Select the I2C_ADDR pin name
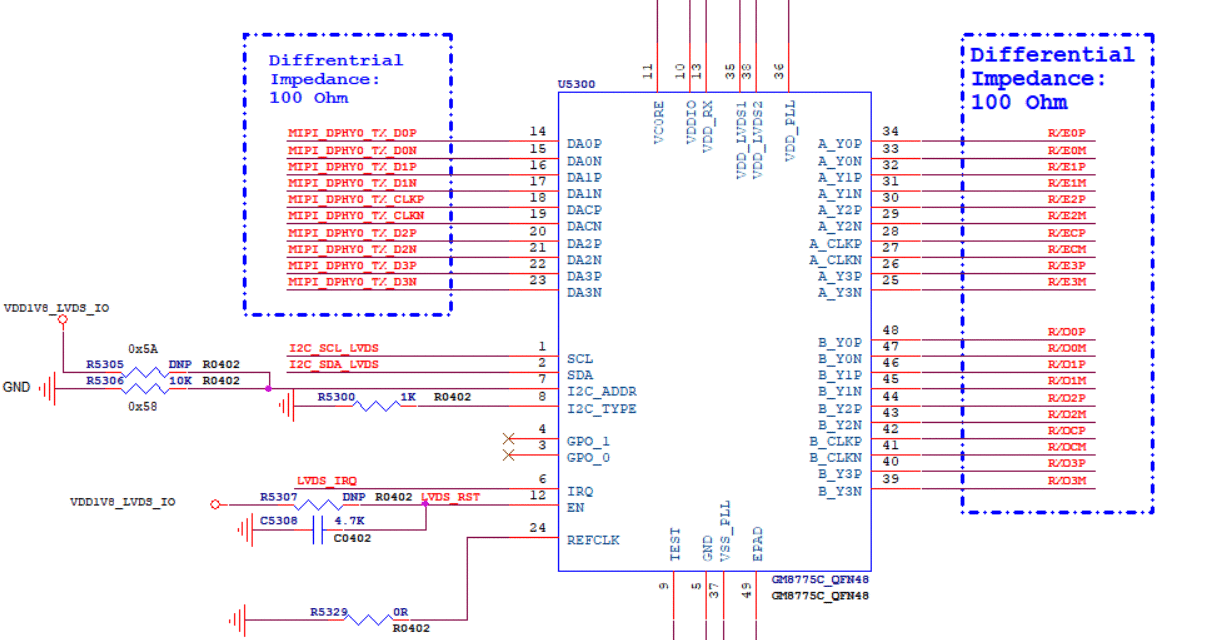Viewport: 1205px width, 640px height. pyautogui.click(x=601, y=391)
